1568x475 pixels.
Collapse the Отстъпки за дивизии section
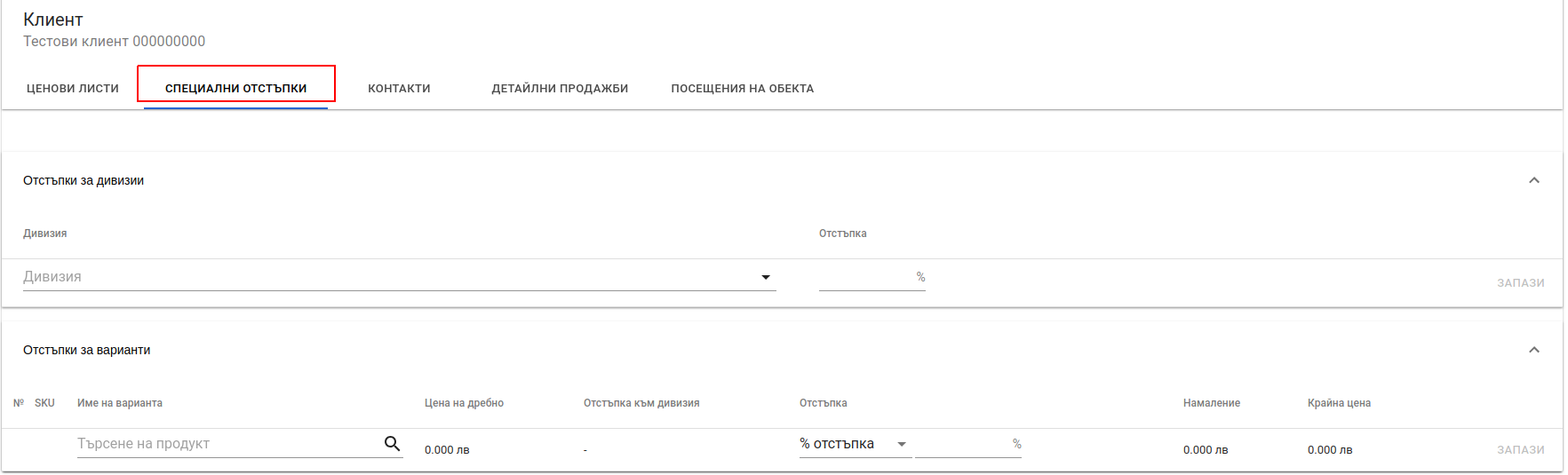(1533, 180)
